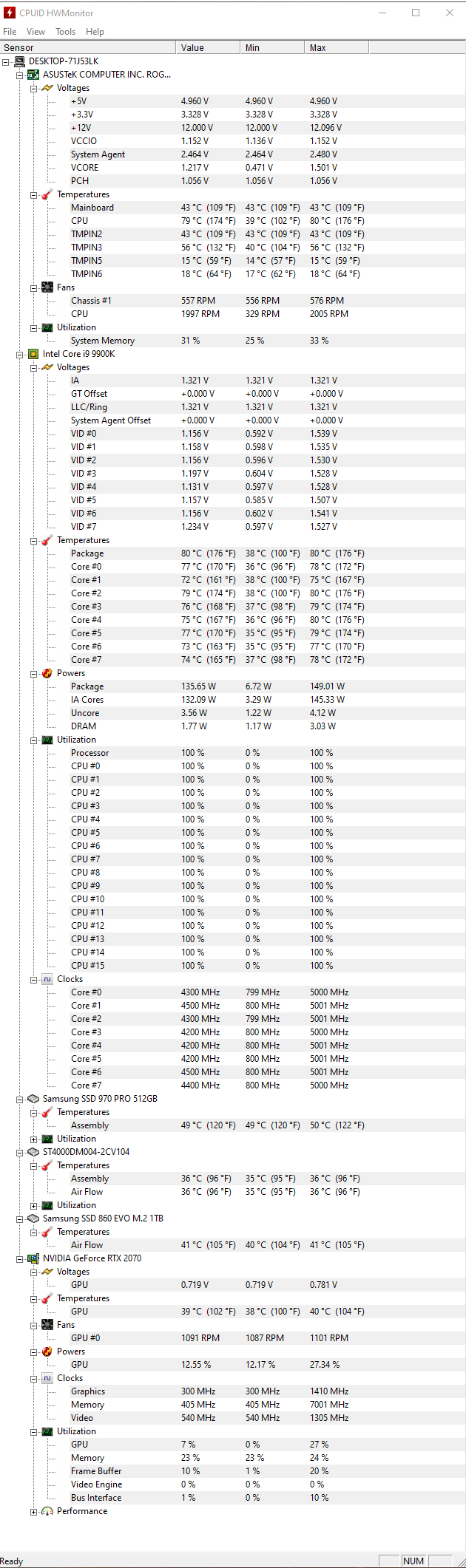
Task: Click the Intel Core i9 9900K chip icon
Action: coord(33,354)
